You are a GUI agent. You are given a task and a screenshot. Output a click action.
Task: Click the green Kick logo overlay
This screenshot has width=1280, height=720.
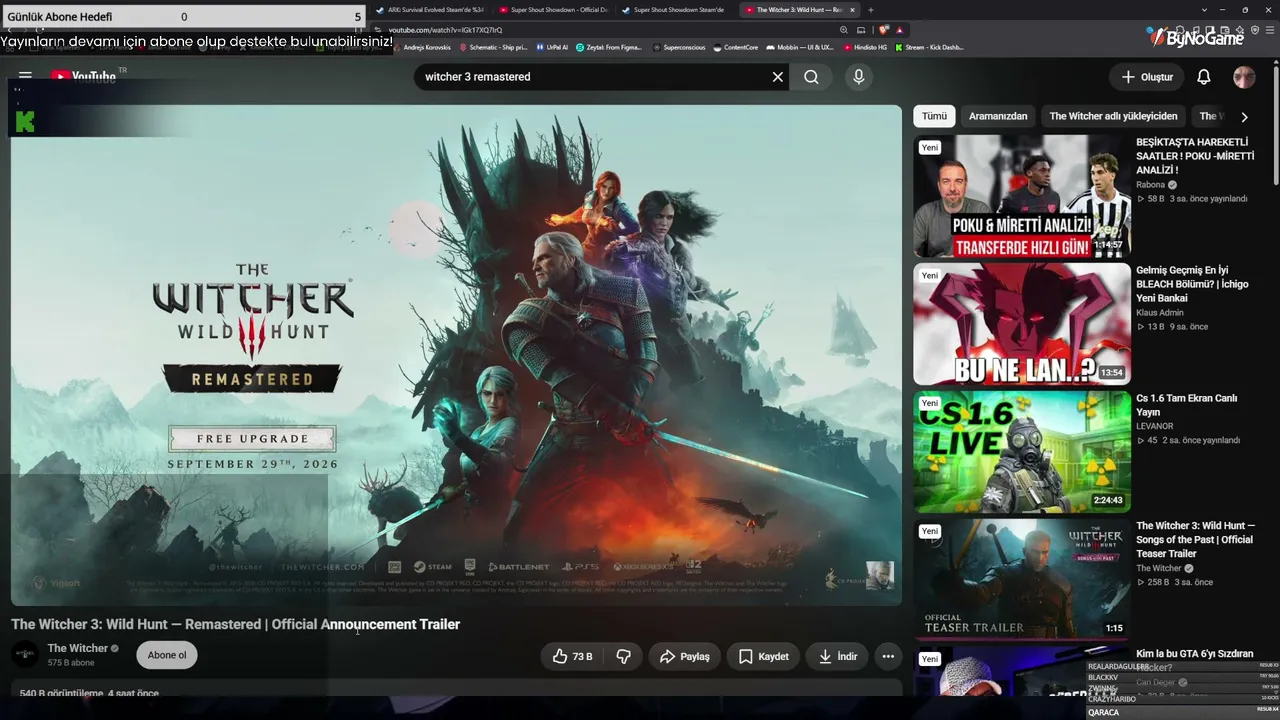[25, 122]
